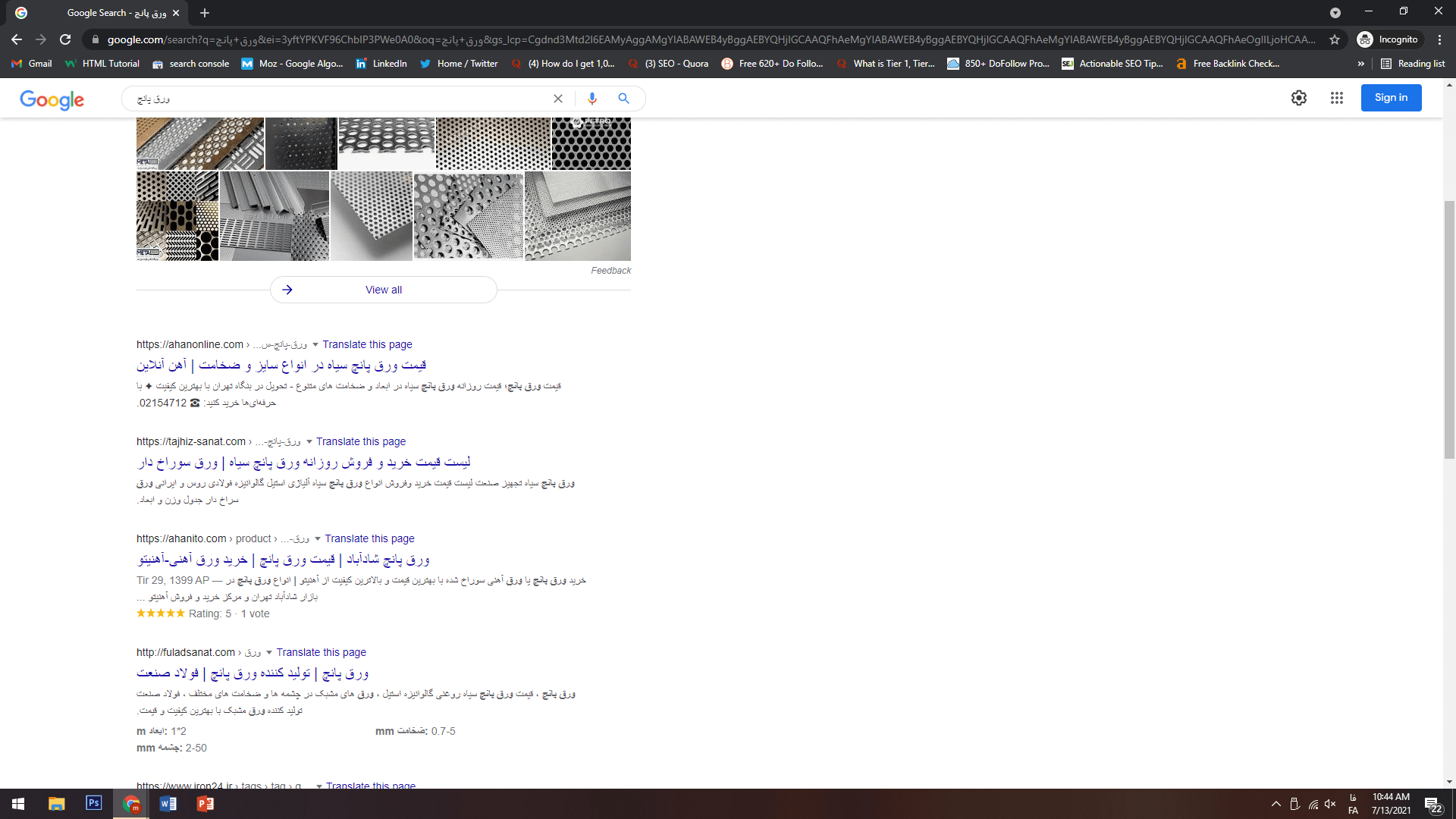The height and width of the screenshot is (819, 1456).
Task: Clear the search box with the X
Action: click(558, 99)
